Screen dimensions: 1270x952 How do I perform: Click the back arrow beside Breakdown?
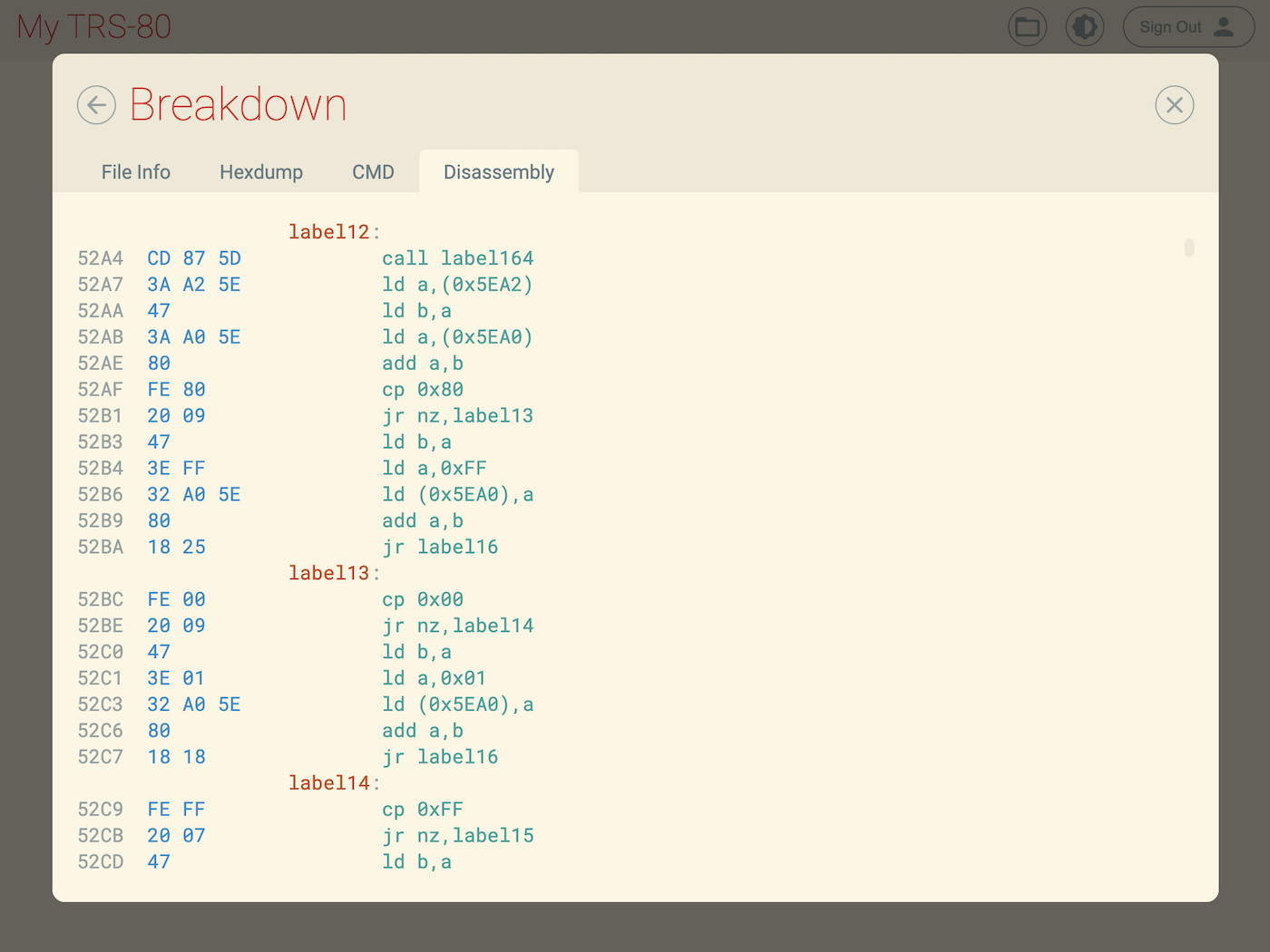tap(96, 105)
